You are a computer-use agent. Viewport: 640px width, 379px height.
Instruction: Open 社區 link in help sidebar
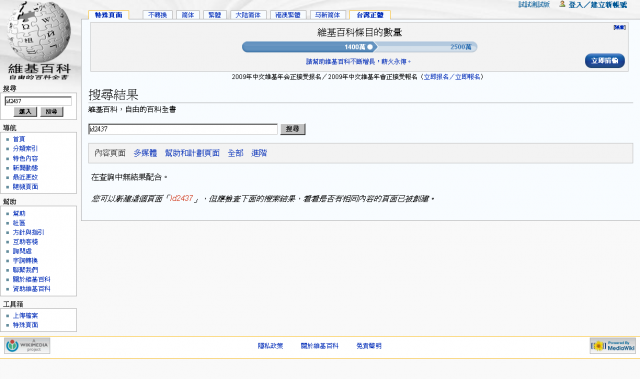point(19,223)
